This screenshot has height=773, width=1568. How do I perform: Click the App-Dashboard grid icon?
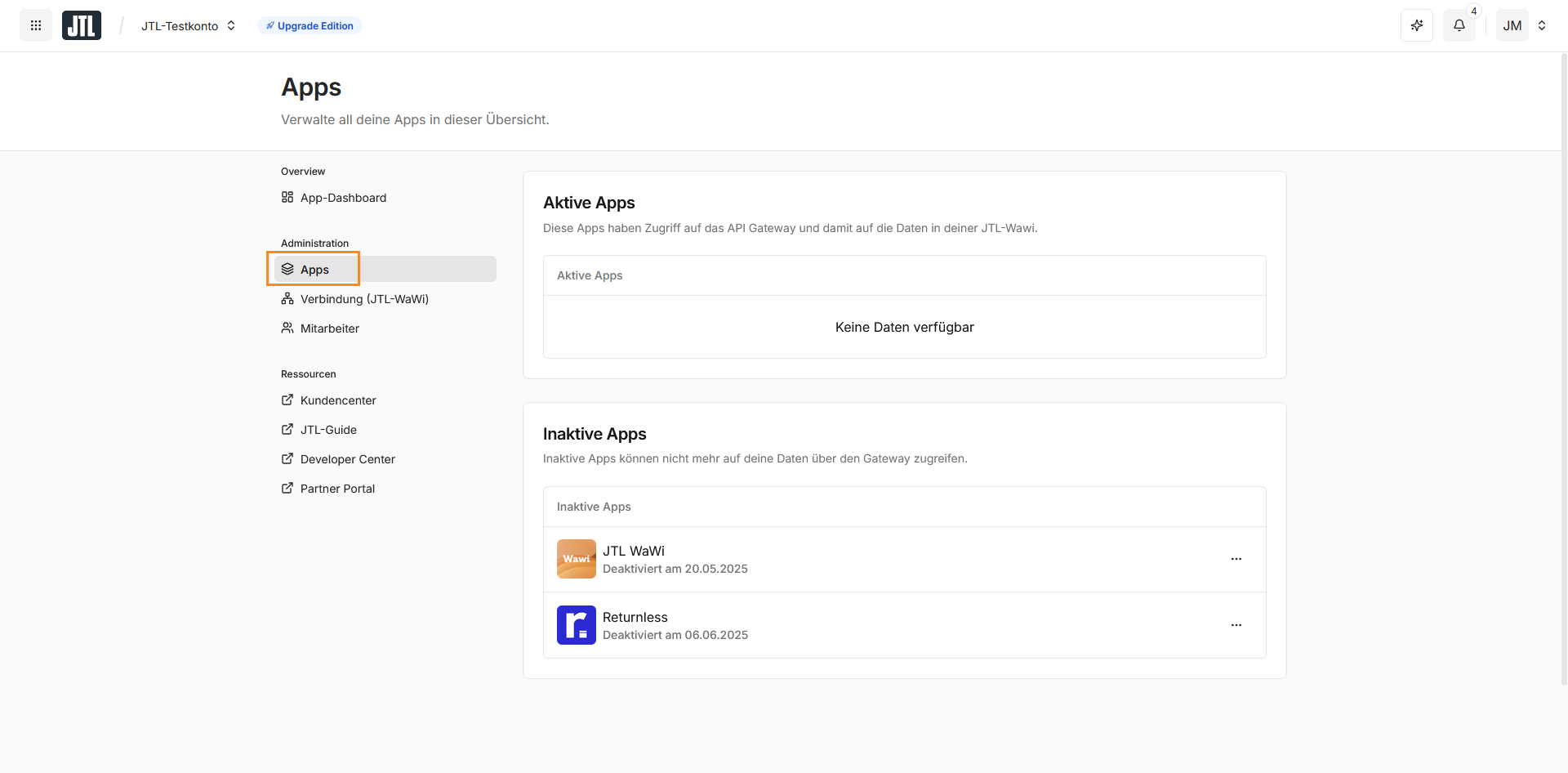287,197
